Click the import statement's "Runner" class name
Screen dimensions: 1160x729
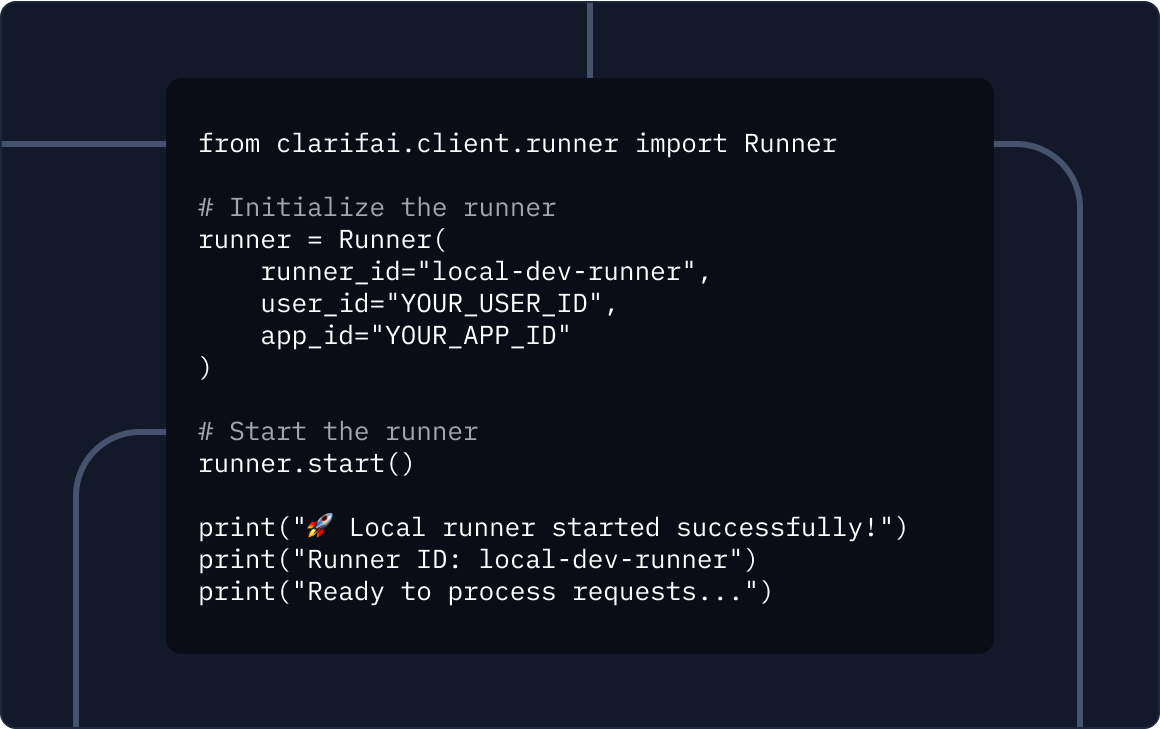790,144
